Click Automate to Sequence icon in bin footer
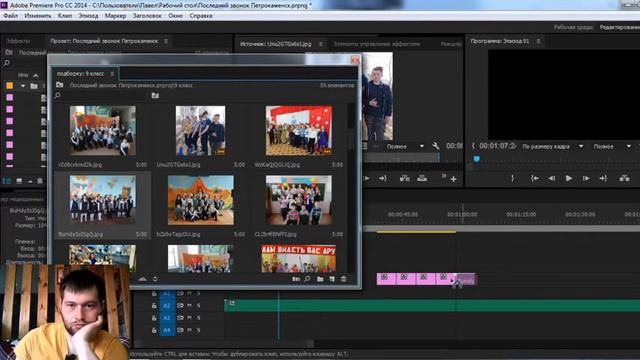This screenshot has width=640, height=360. coord(296,279)
